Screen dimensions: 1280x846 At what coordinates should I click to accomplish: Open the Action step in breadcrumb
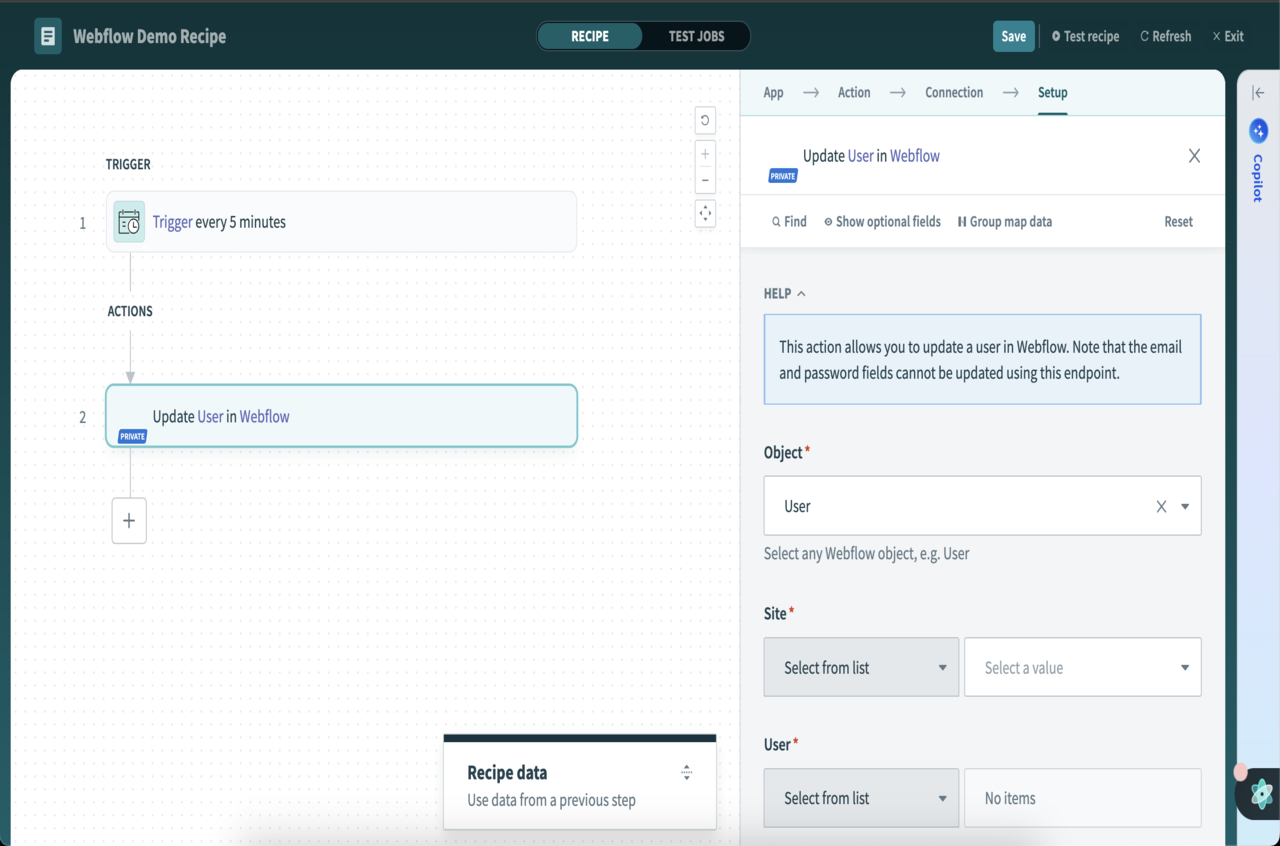(x=854, y=92)
